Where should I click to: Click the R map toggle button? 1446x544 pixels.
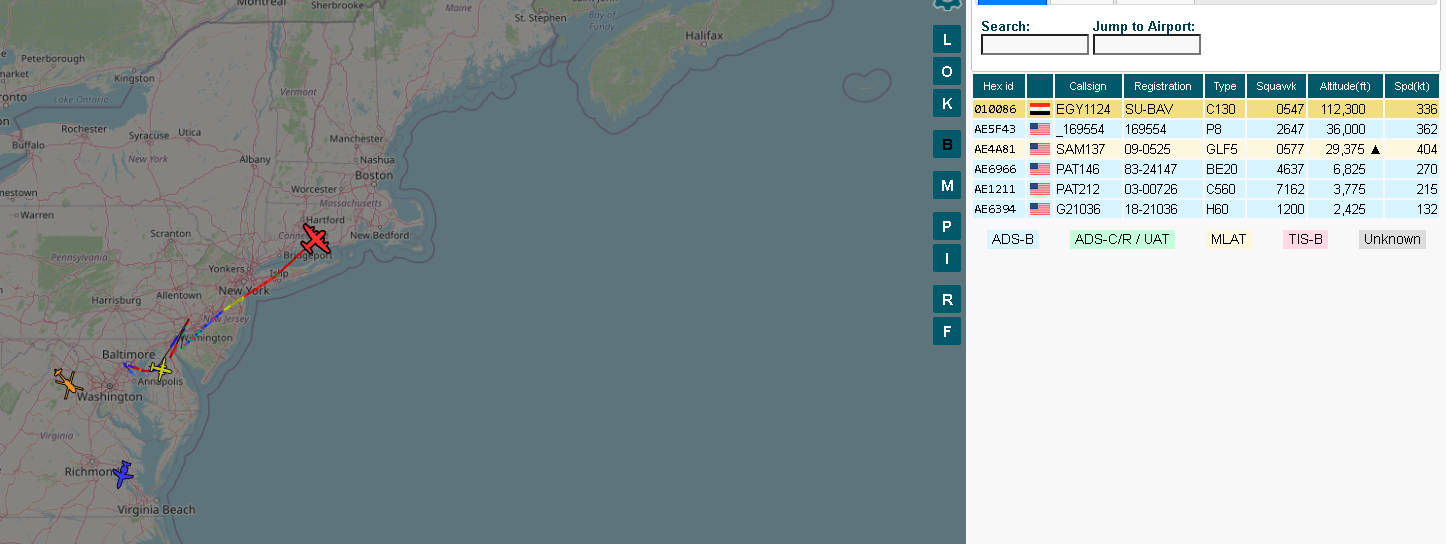pyautogui.click(x=947, y=299)
